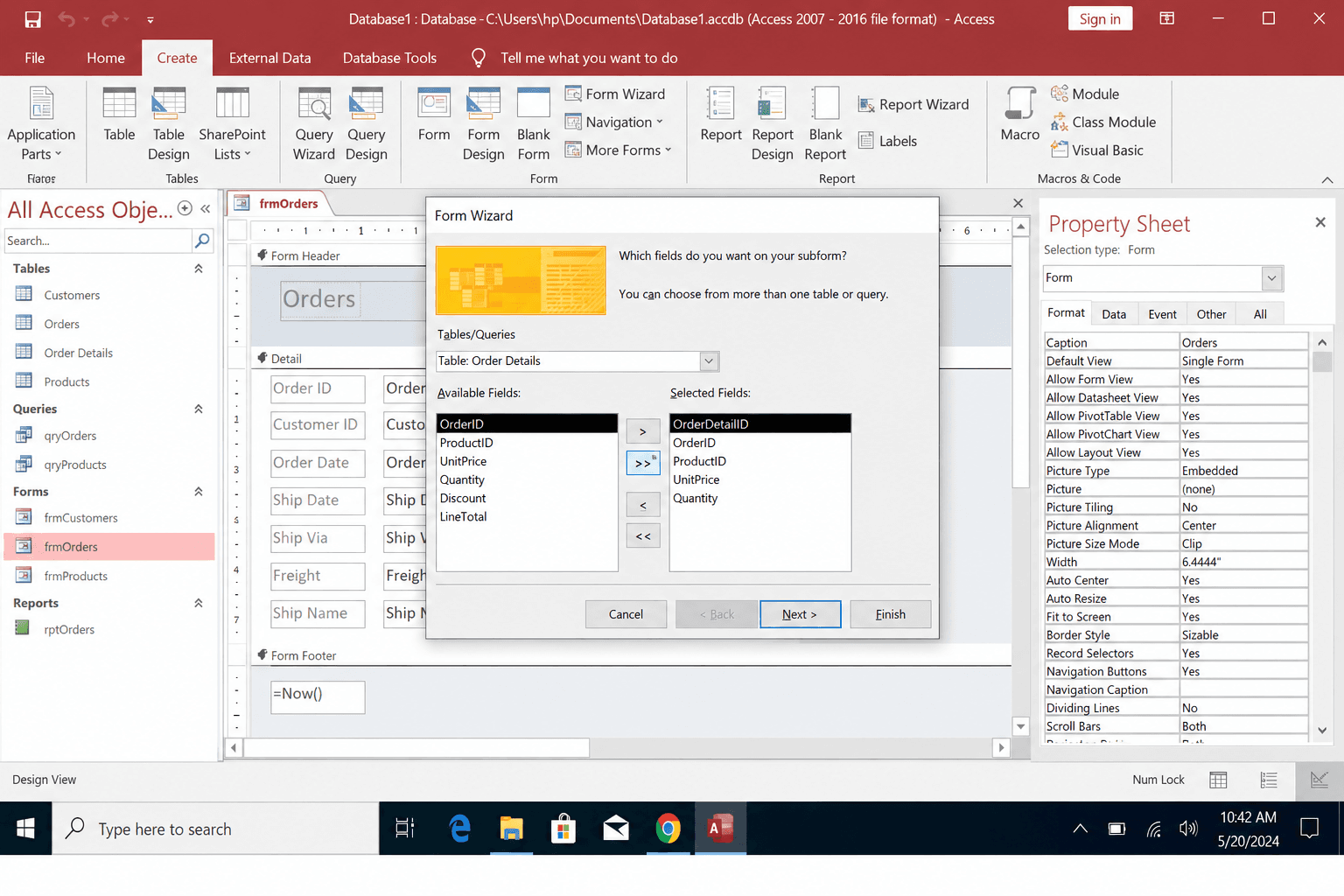Save the database with quick access icon

click(32, 19)
